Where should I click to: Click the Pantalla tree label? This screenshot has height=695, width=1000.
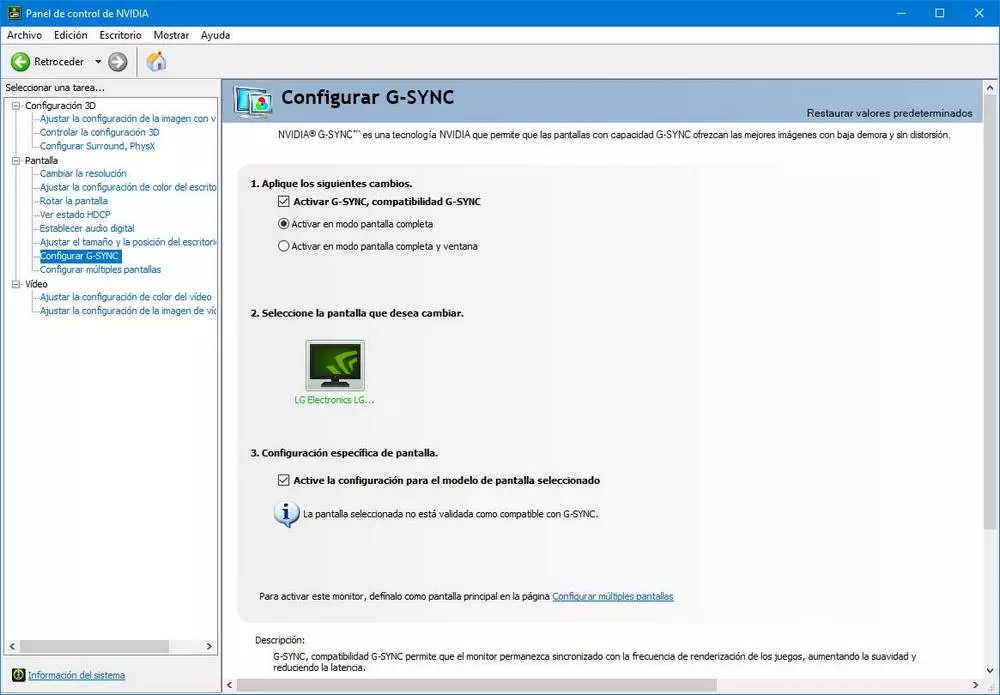point(41,161)
